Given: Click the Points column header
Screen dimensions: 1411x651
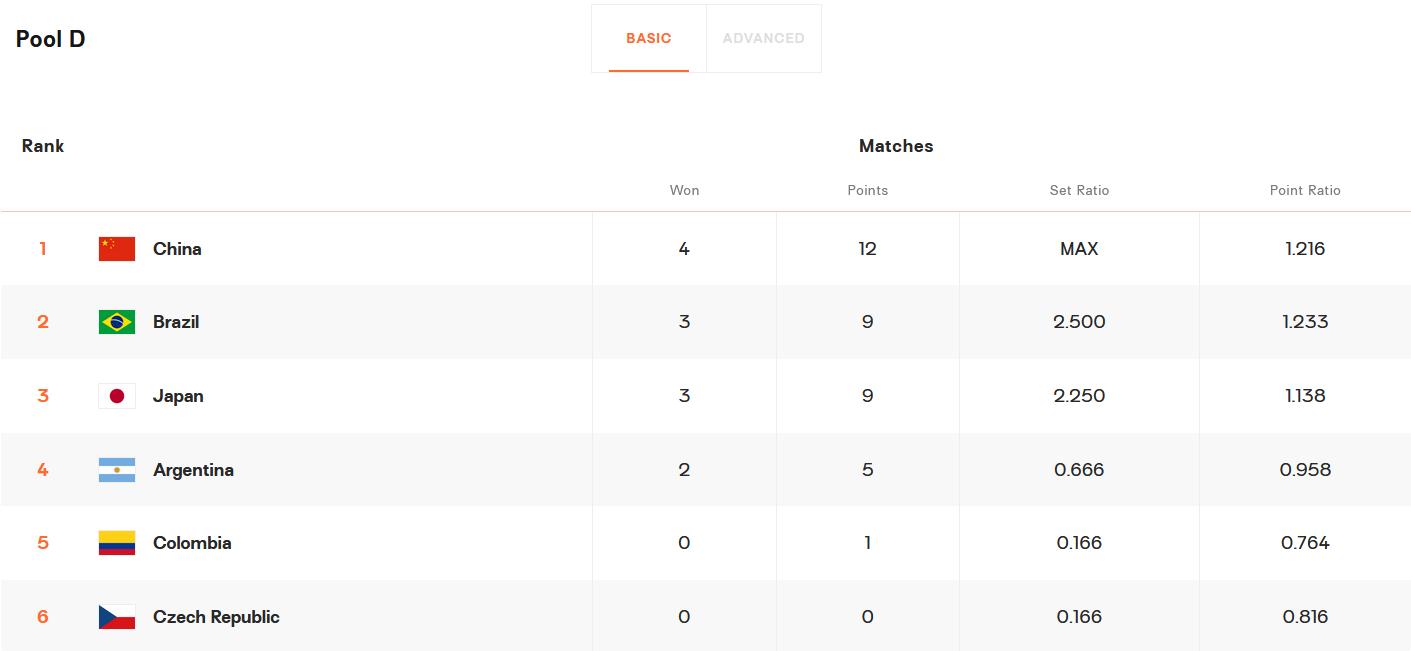Looking at the screenshot, I should pyautogui.click(x=867, y=190).
